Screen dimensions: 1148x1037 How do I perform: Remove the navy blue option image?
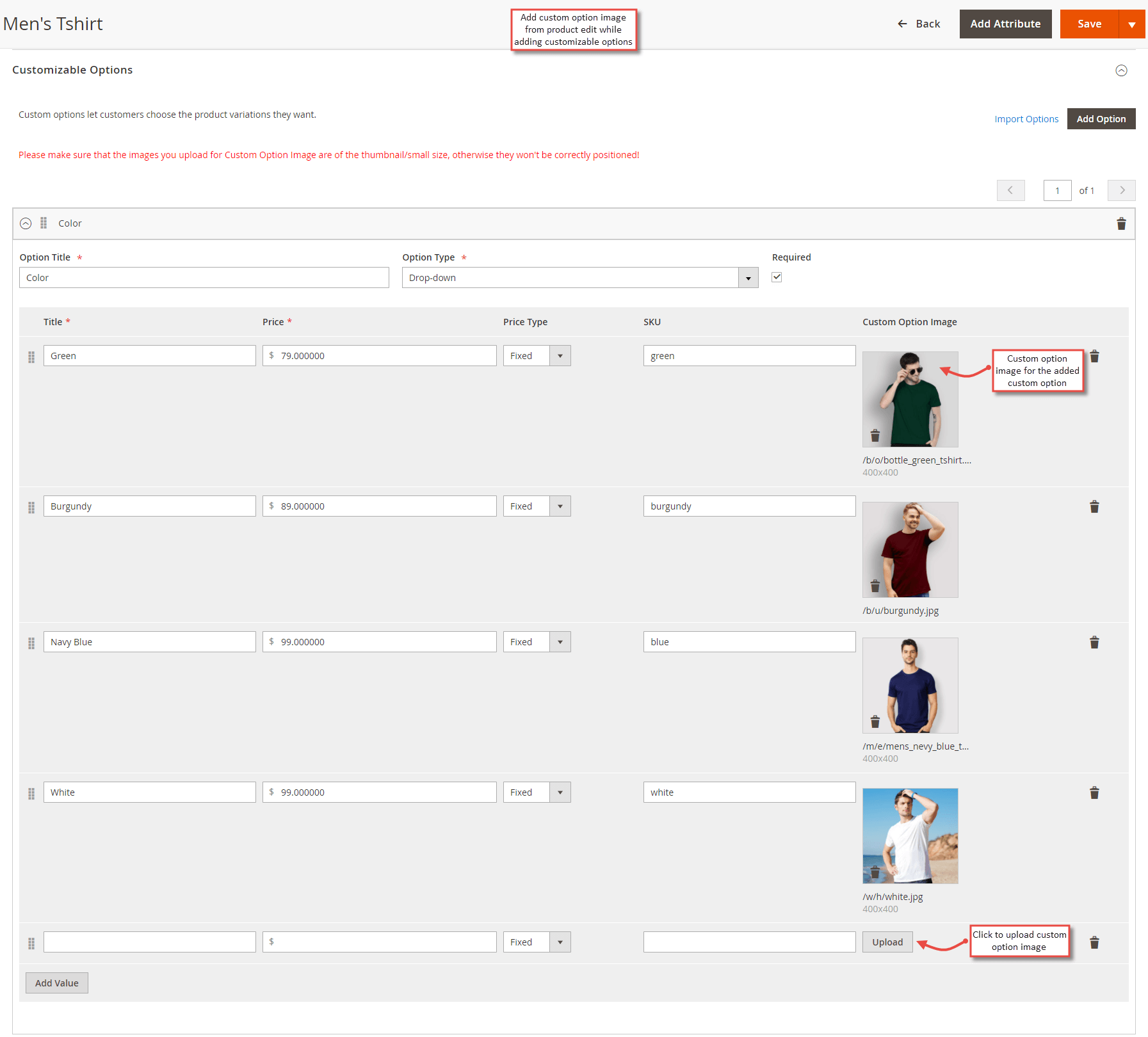coord(875,722)
